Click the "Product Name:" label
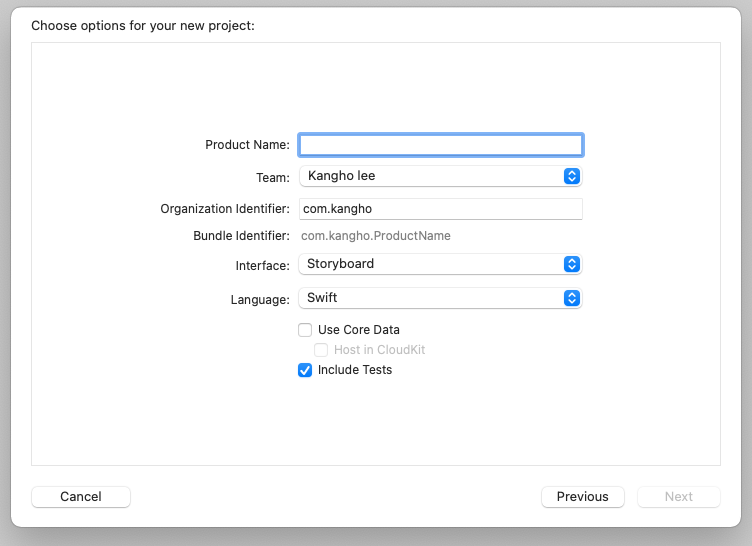The width and height of the screenshot is (752, 546). (247, 145)
